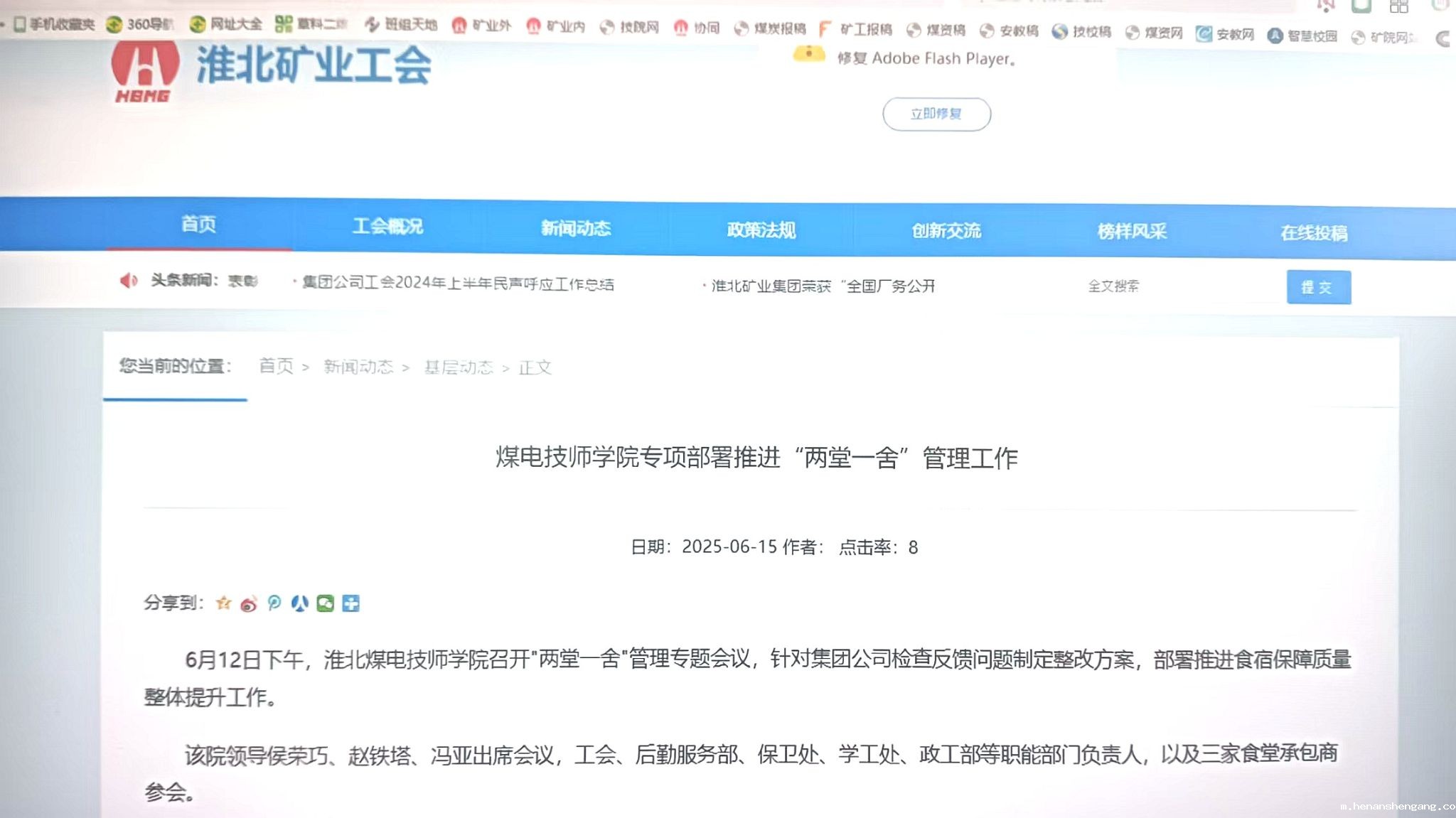
Task: Click the red headline news speaker icon
Action: pos(129,281)
